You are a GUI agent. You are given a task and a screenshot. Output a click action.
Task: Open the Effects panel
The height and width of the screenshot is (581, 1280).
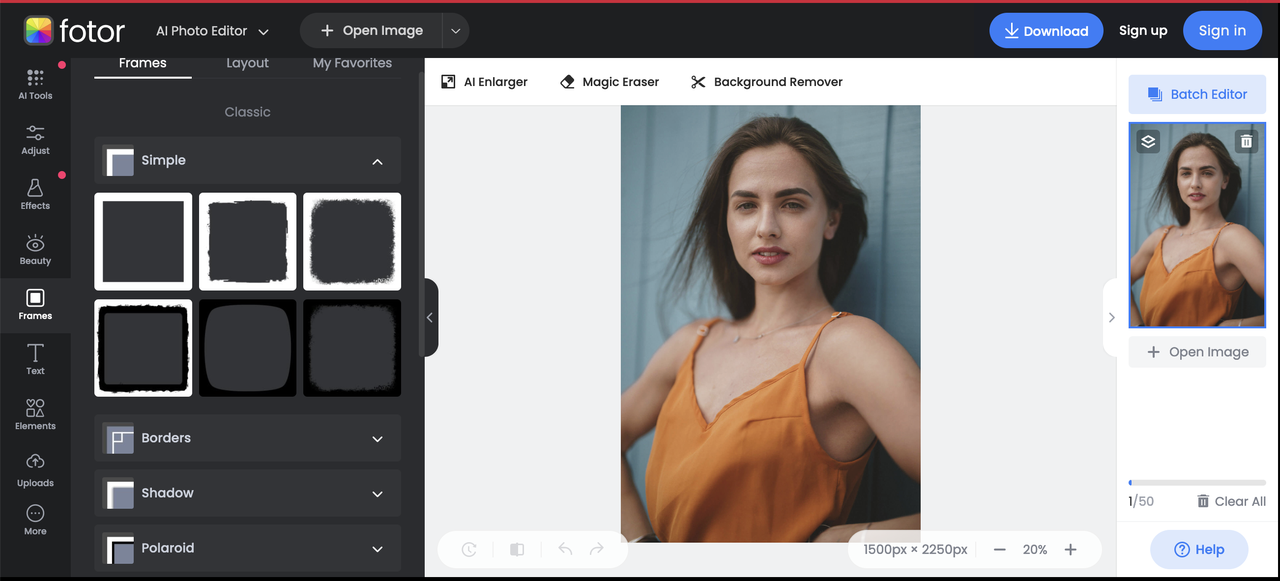click(x=35, y=194)
